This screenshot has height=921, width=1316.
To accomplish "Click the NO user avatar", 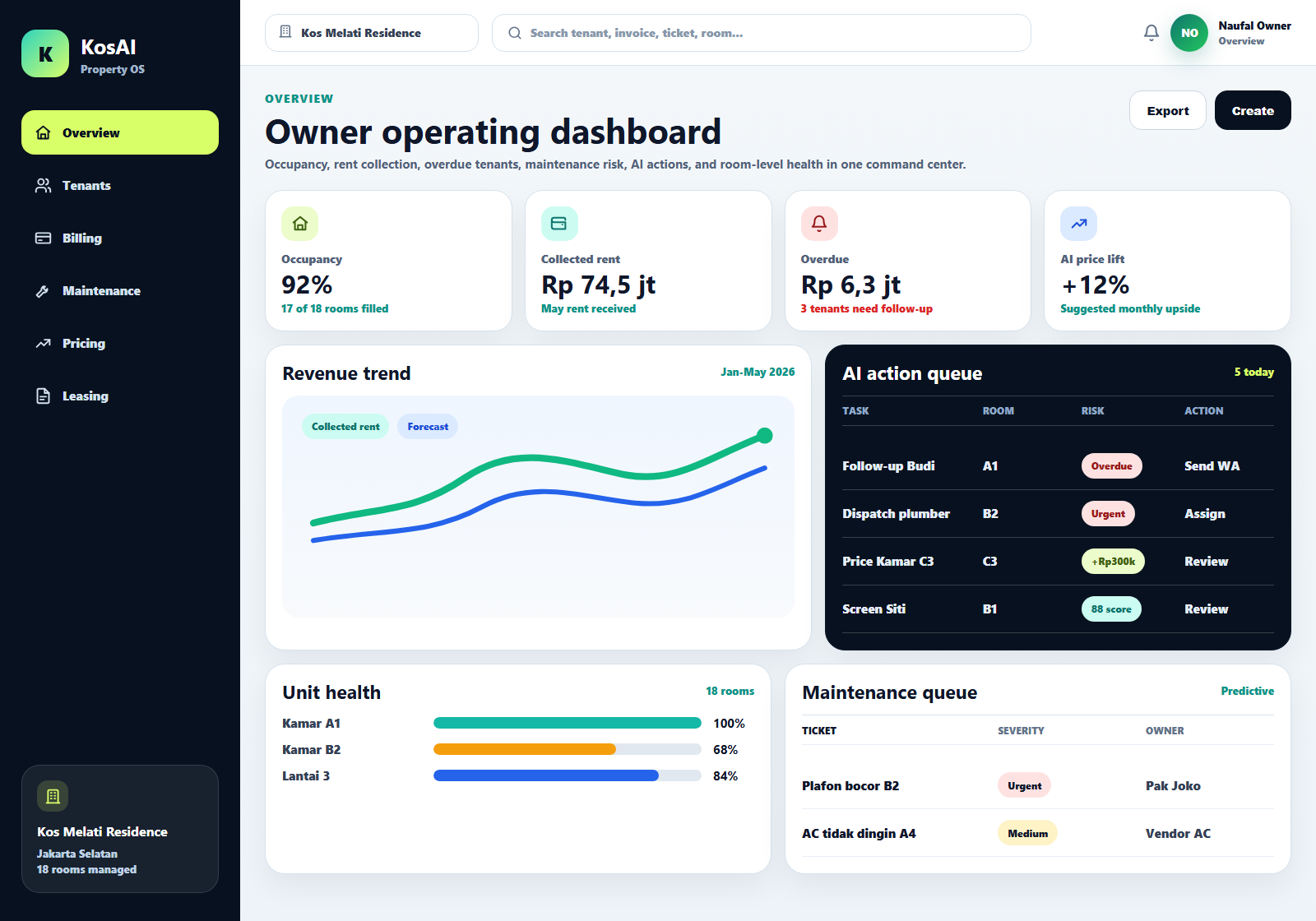I will pyautogui.click(x=1189, y=33).
